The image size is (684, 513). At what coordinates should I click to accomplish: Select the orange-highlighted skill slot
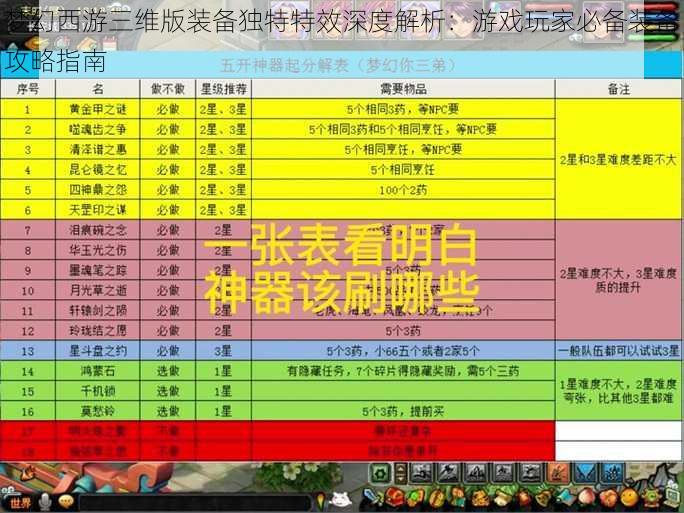(558, 474)
